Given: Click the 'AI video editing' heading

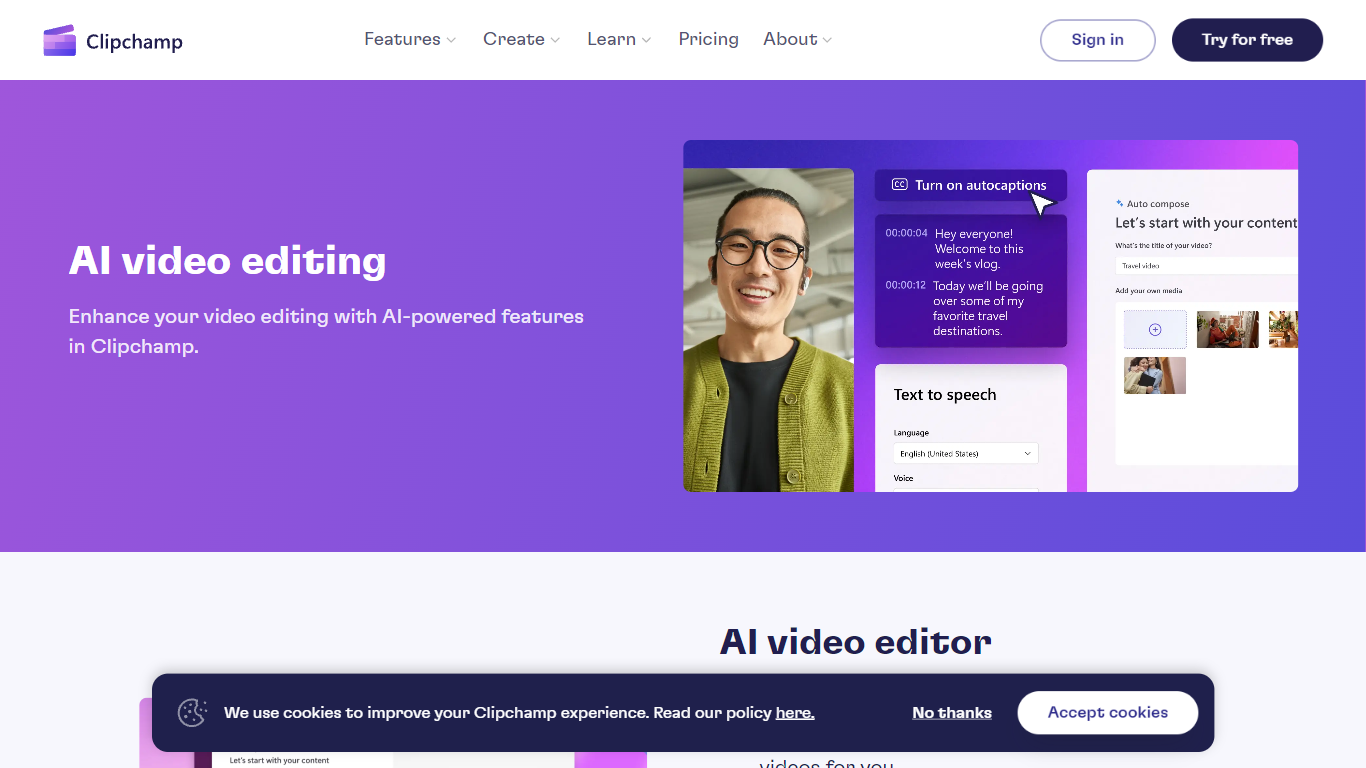Looking at the screenshot, I should click(x=227, y=261).
